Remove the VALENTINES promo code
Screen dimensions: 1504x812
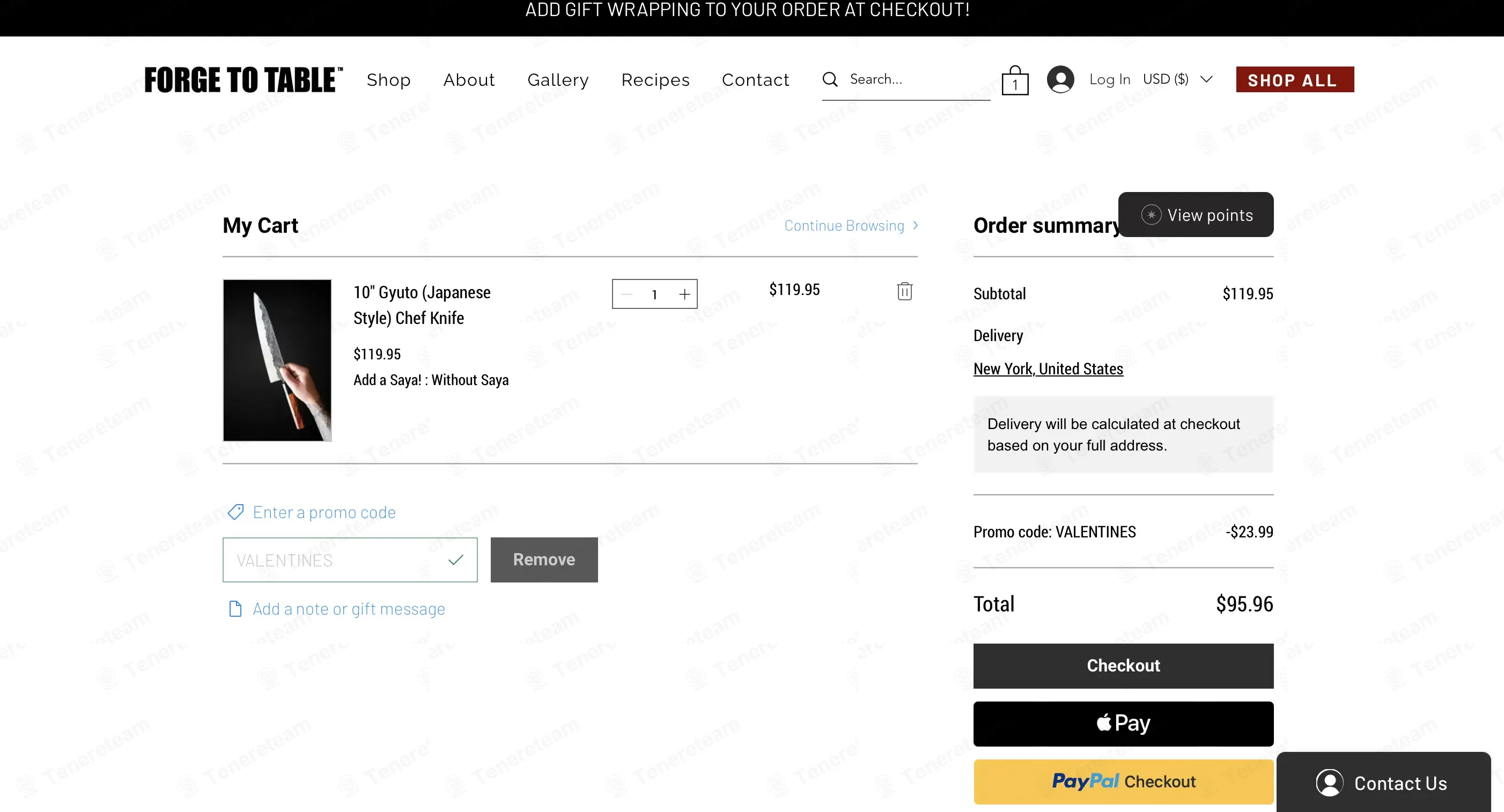(x=543, y=559)
